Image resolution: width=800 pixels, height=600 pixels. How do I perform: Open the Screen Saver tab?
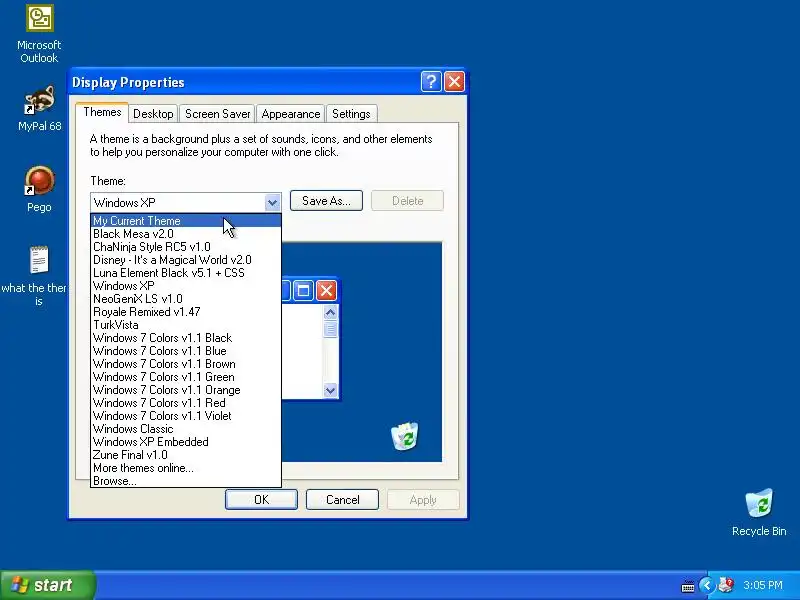[217, 114]
